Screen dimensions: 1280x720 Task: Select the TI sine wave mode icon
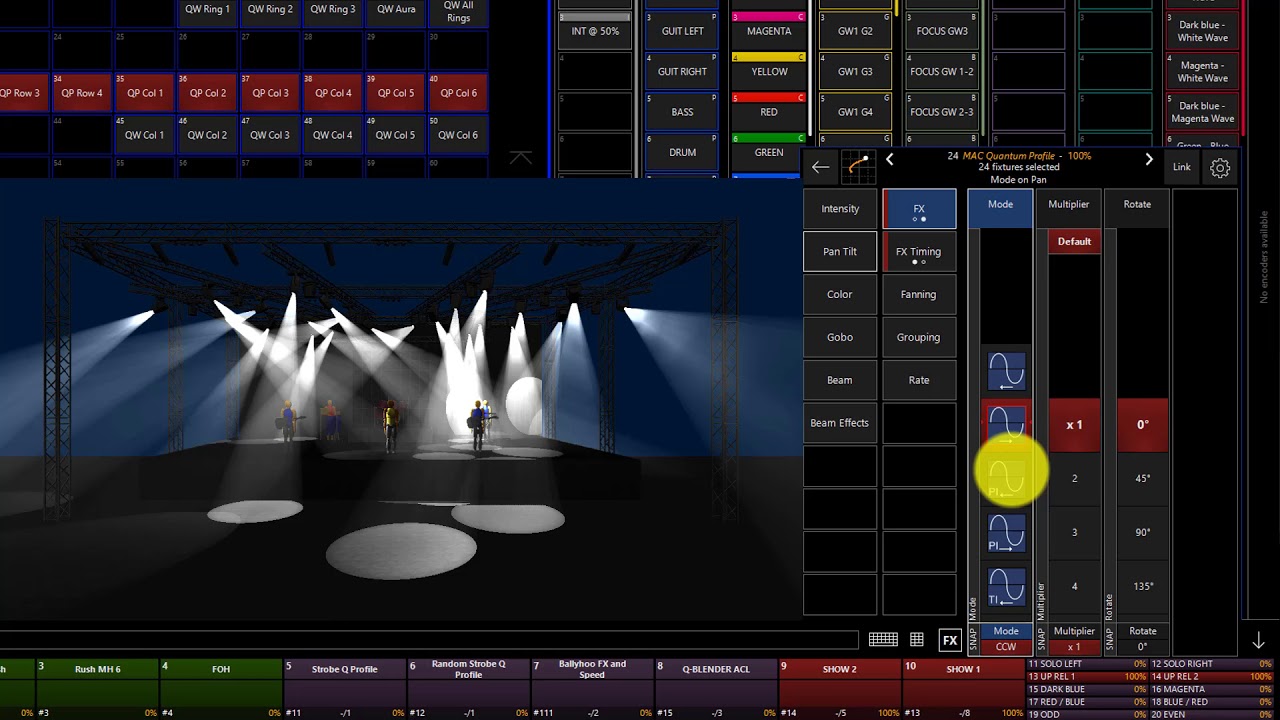click(1006, 586)
